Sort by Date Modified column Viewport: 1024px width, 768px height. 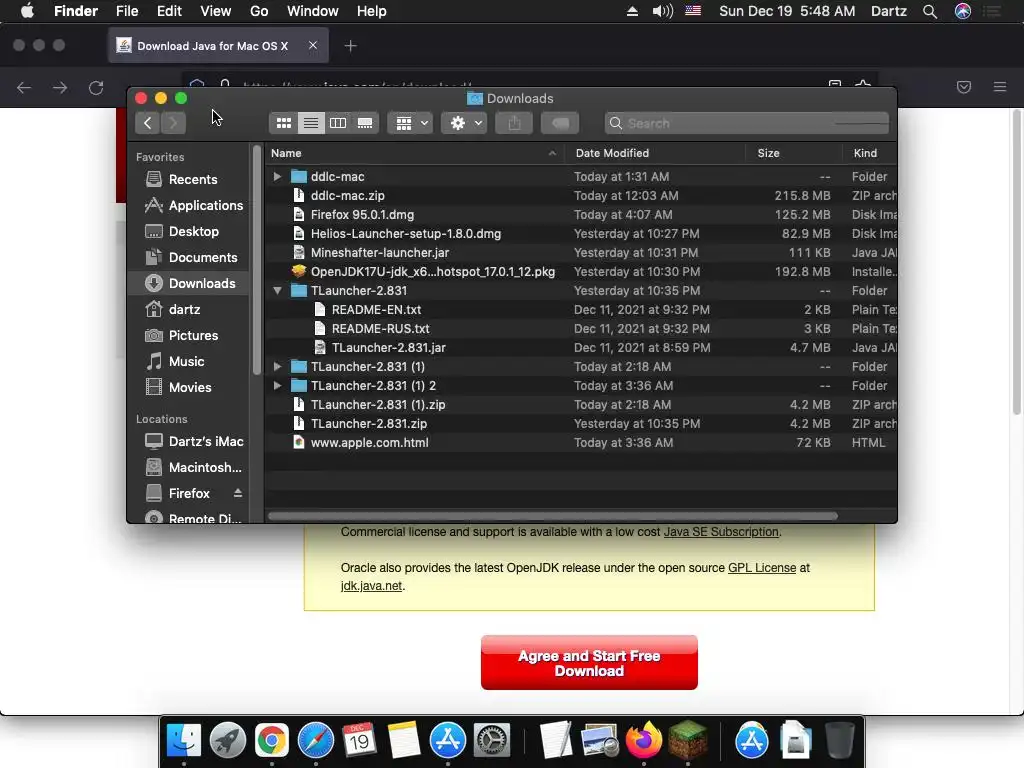click(655, 153)
